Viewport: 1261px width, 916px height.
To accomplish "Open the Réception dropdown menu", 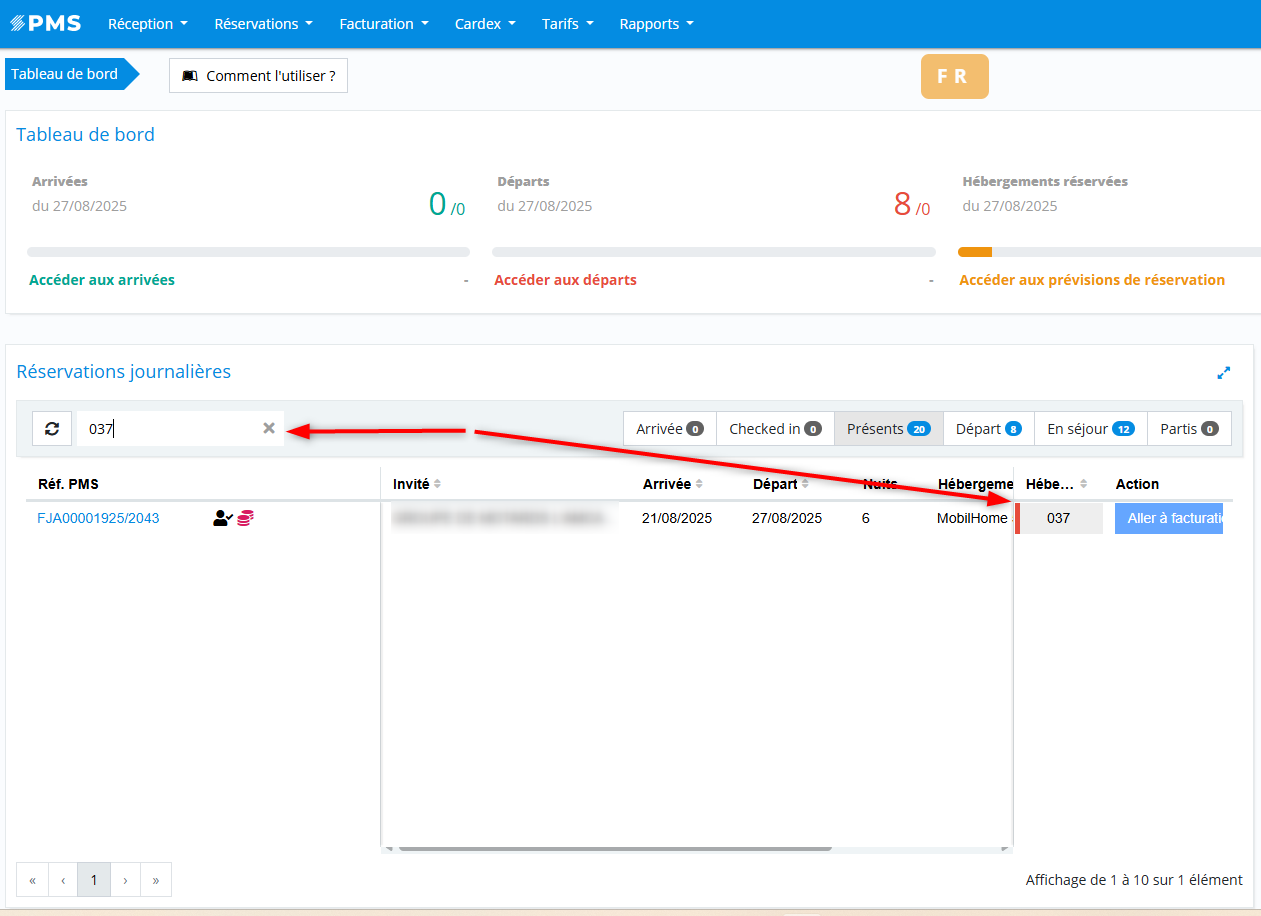I will [147, 24].
